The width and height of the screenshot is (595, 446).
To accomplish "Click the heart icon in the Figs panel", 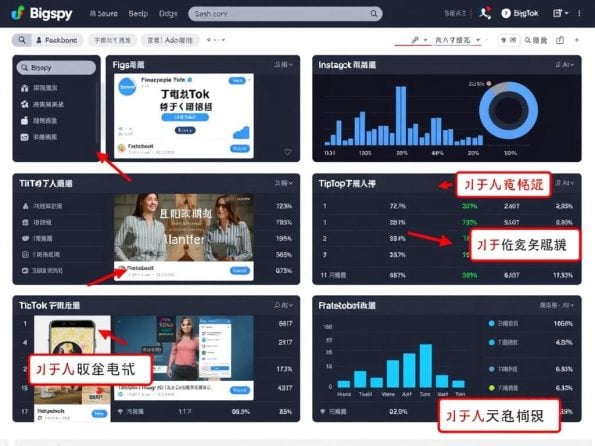I will point(288,152).
